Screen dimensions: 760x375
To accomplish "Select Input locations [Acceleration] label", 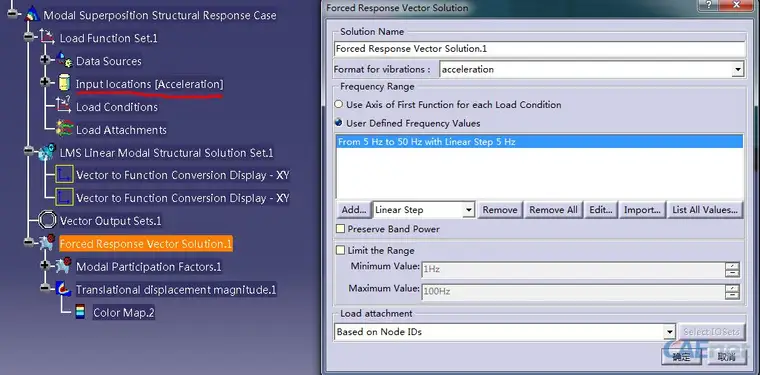I will pyautogui.click(x=149, y=84).
